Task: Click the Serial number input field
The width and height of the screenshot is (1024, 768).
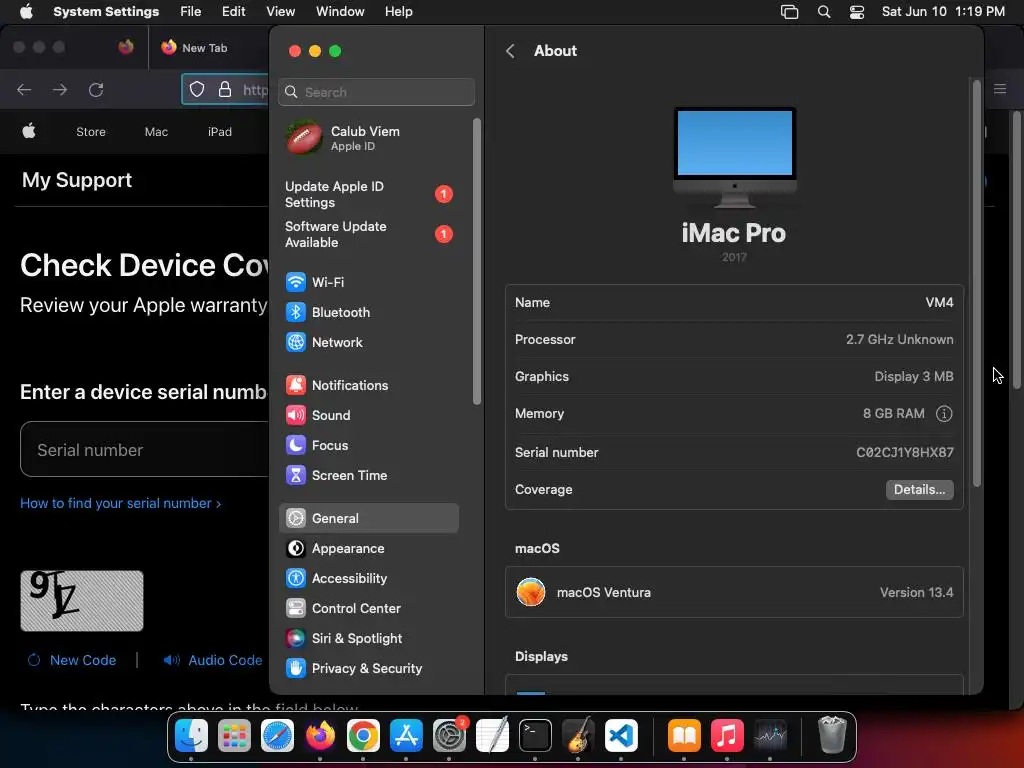Action: point(145,449)
